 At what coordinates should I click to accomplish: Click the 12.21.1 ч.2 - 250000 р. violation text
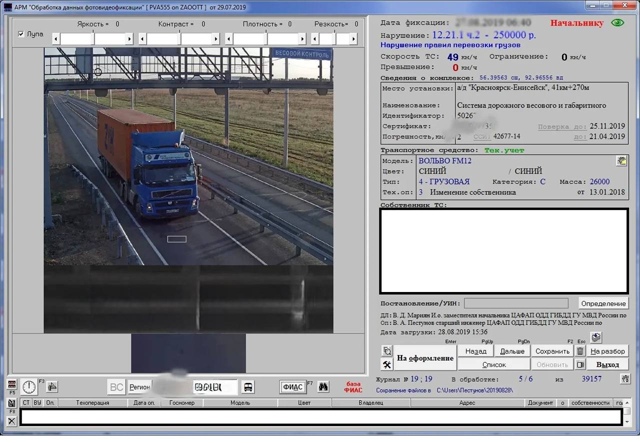pyautogui.click(x=484, y=35)
